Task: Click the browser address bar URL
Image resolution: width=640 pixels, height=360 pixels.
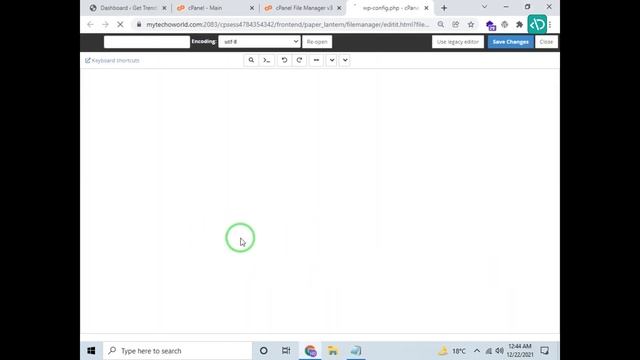Action: (x=288, y=24)
